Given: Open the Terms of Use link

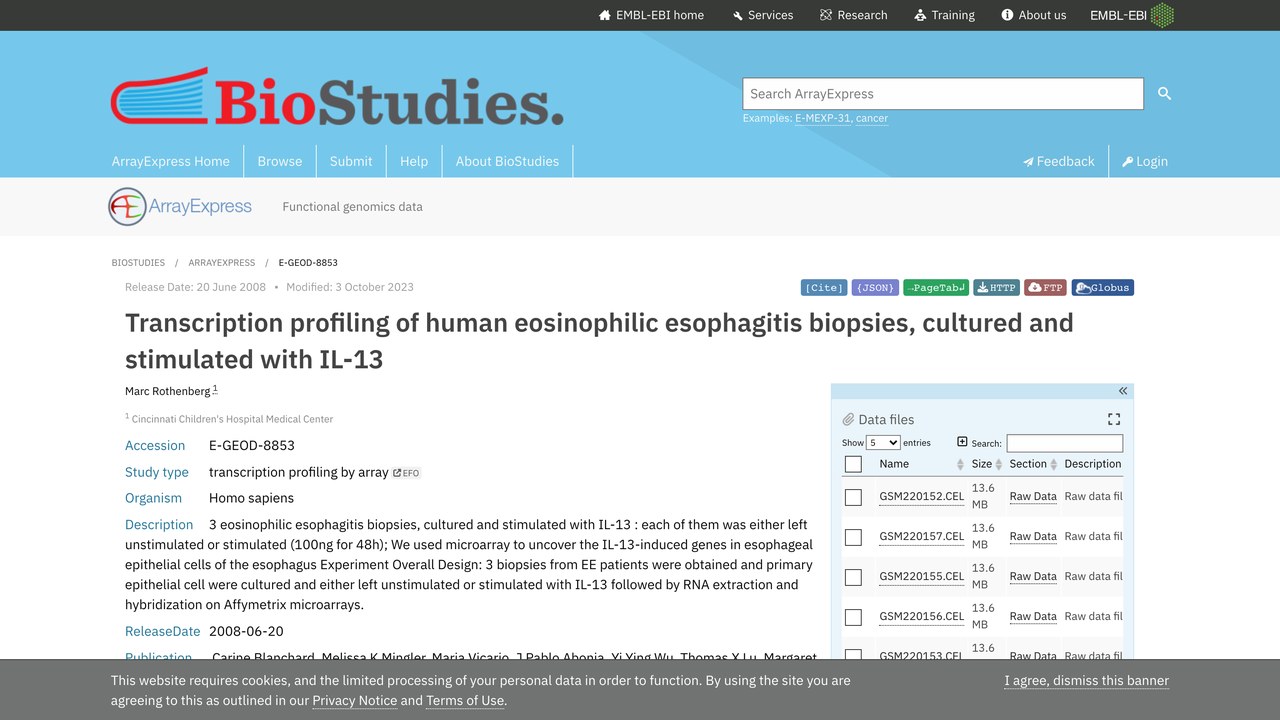Looking at the screenshot, I should click(465, 701).
